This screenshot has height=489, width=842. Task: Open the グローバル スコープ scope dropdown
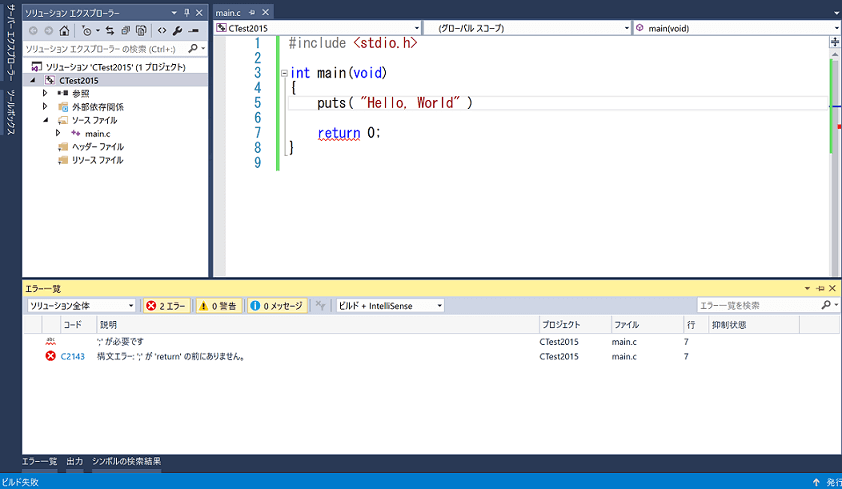click(627, 28)
